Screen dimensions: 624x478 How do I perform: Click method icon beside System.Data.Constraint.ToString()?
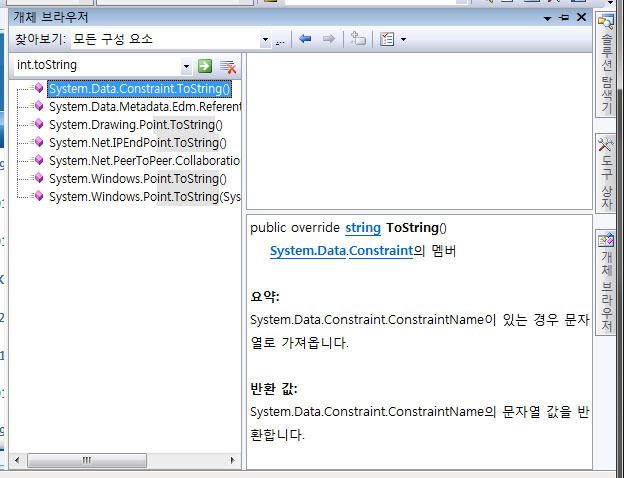click(38, 88)
